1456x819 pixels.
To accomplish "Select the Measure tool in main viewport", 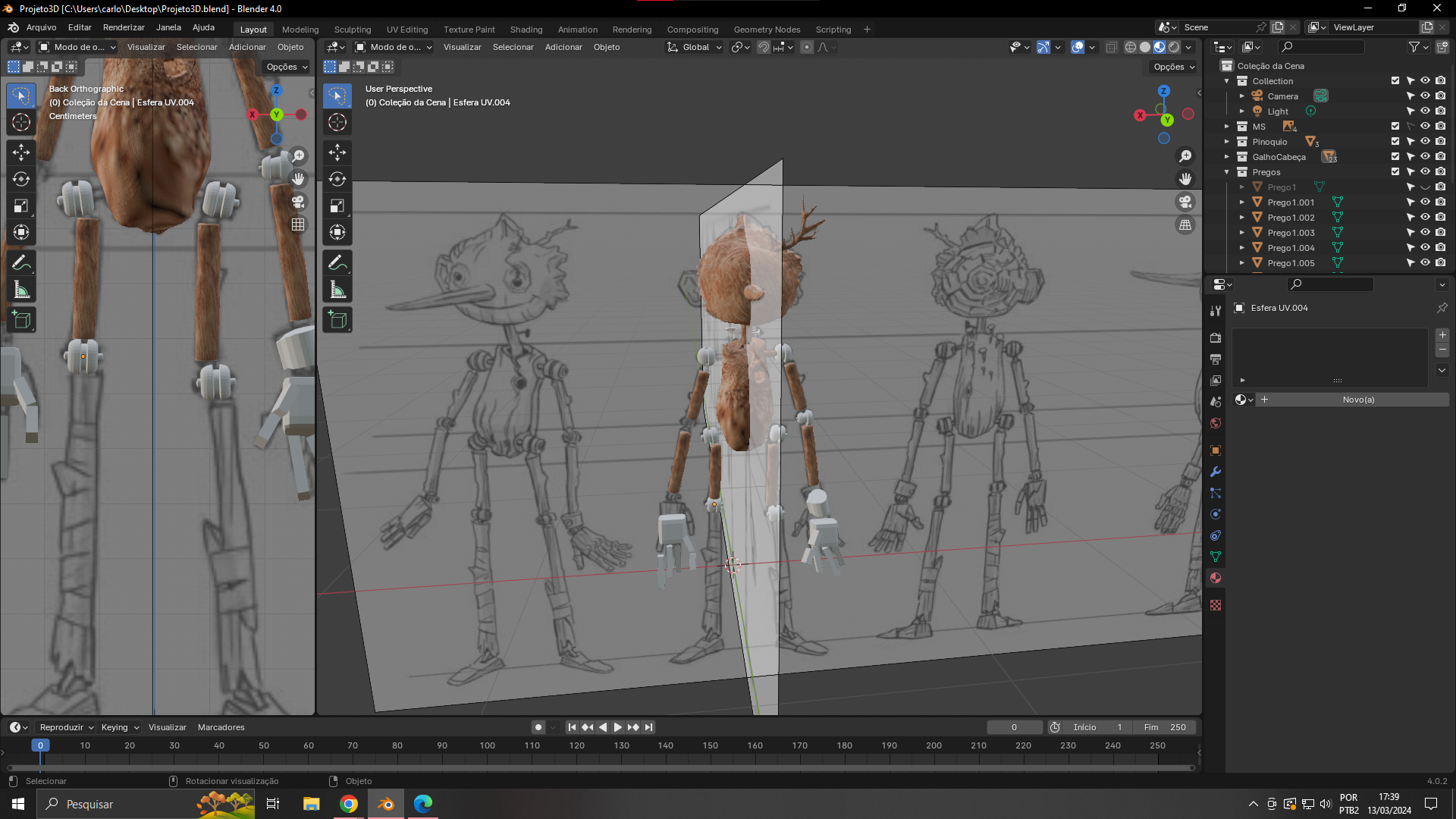I will tap(337, 290).
